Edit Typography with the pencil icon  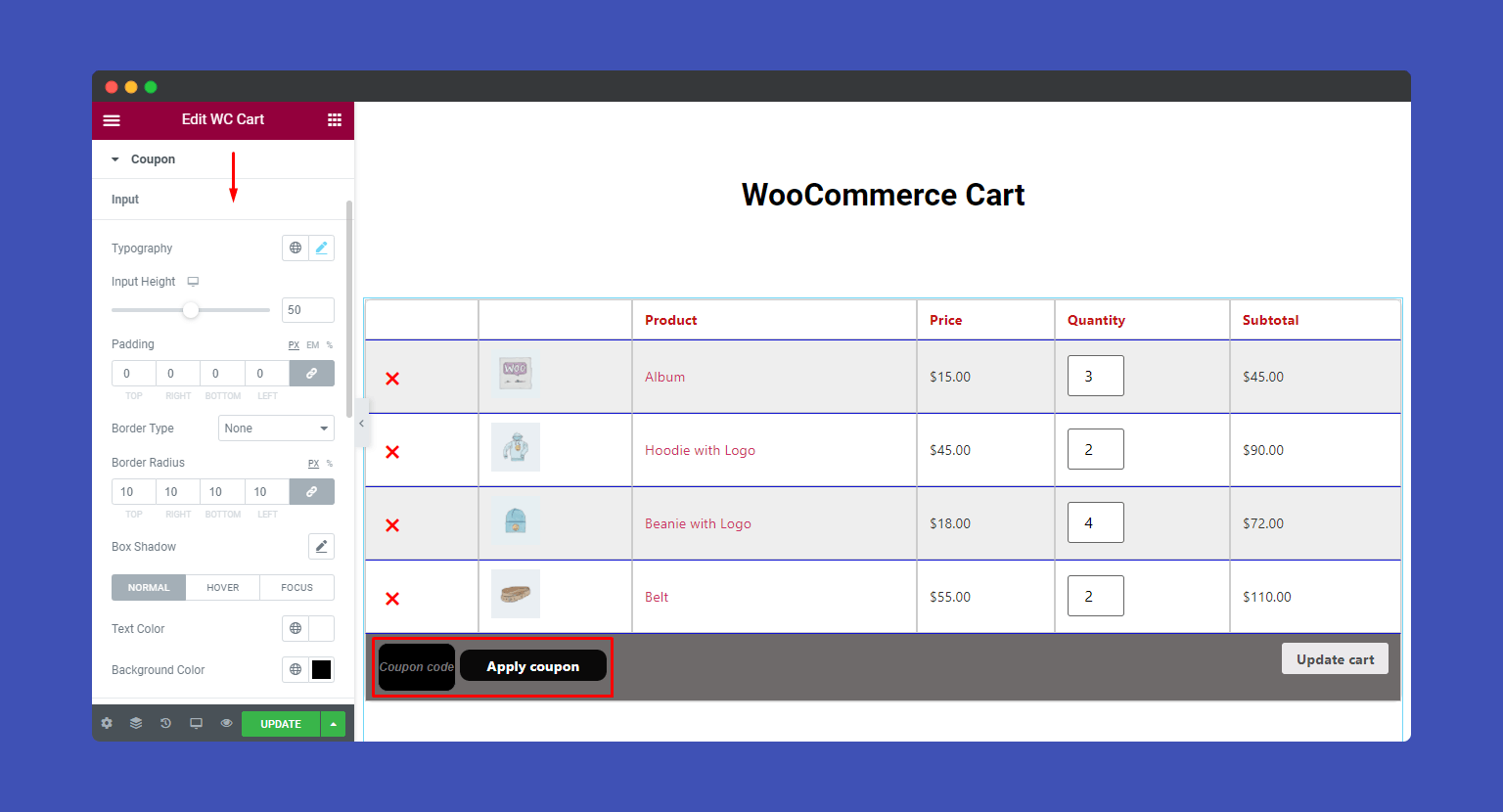pos(321,248)
